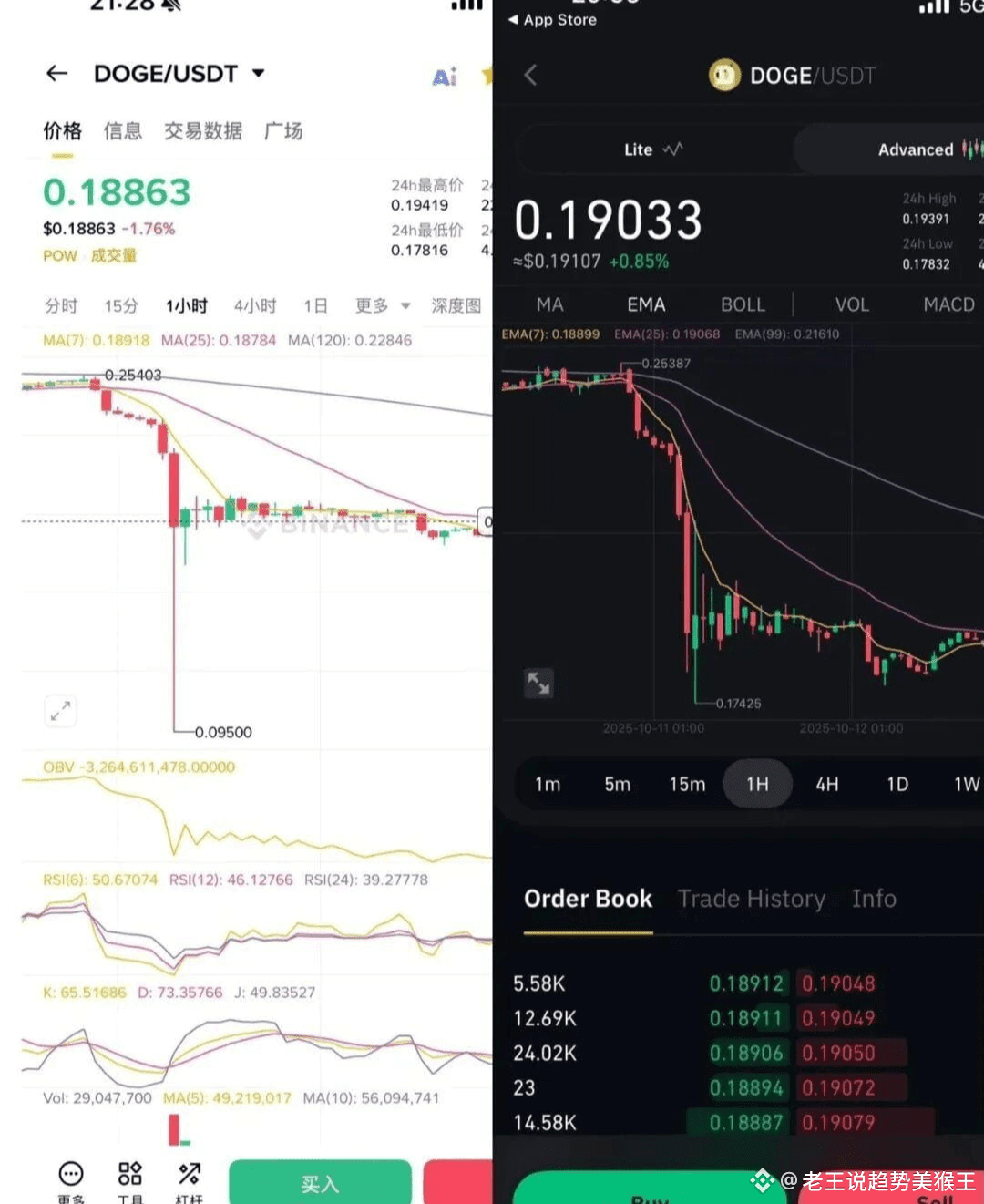Expand the light chart to fullscreen
This screenshot has height=1204, width=984.
pyautogui.click(x=61, y=711)
